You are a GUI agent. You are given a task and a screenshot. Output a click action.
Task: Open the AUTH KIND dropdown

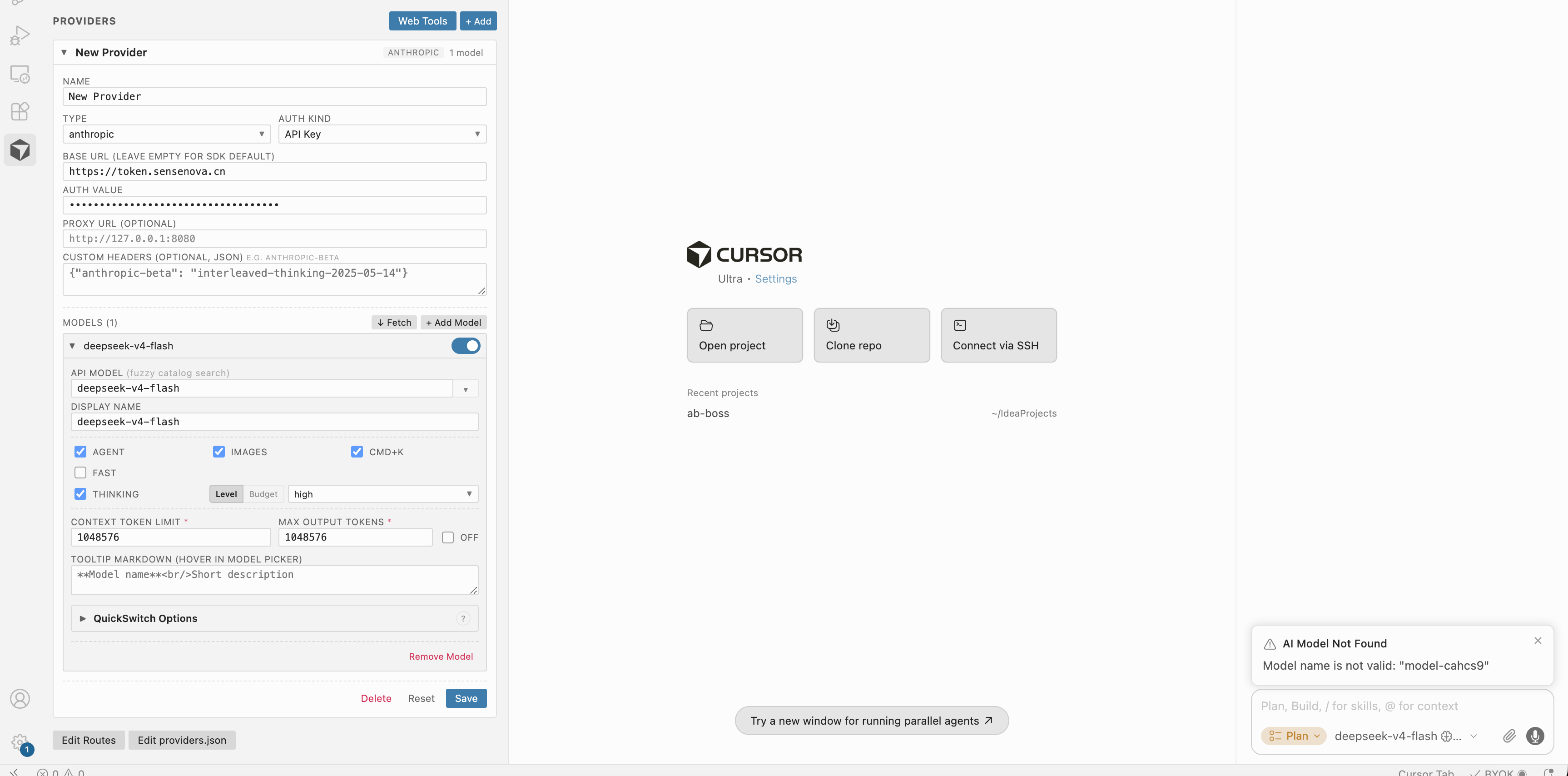pyautogui.click(x=382, y=134)
